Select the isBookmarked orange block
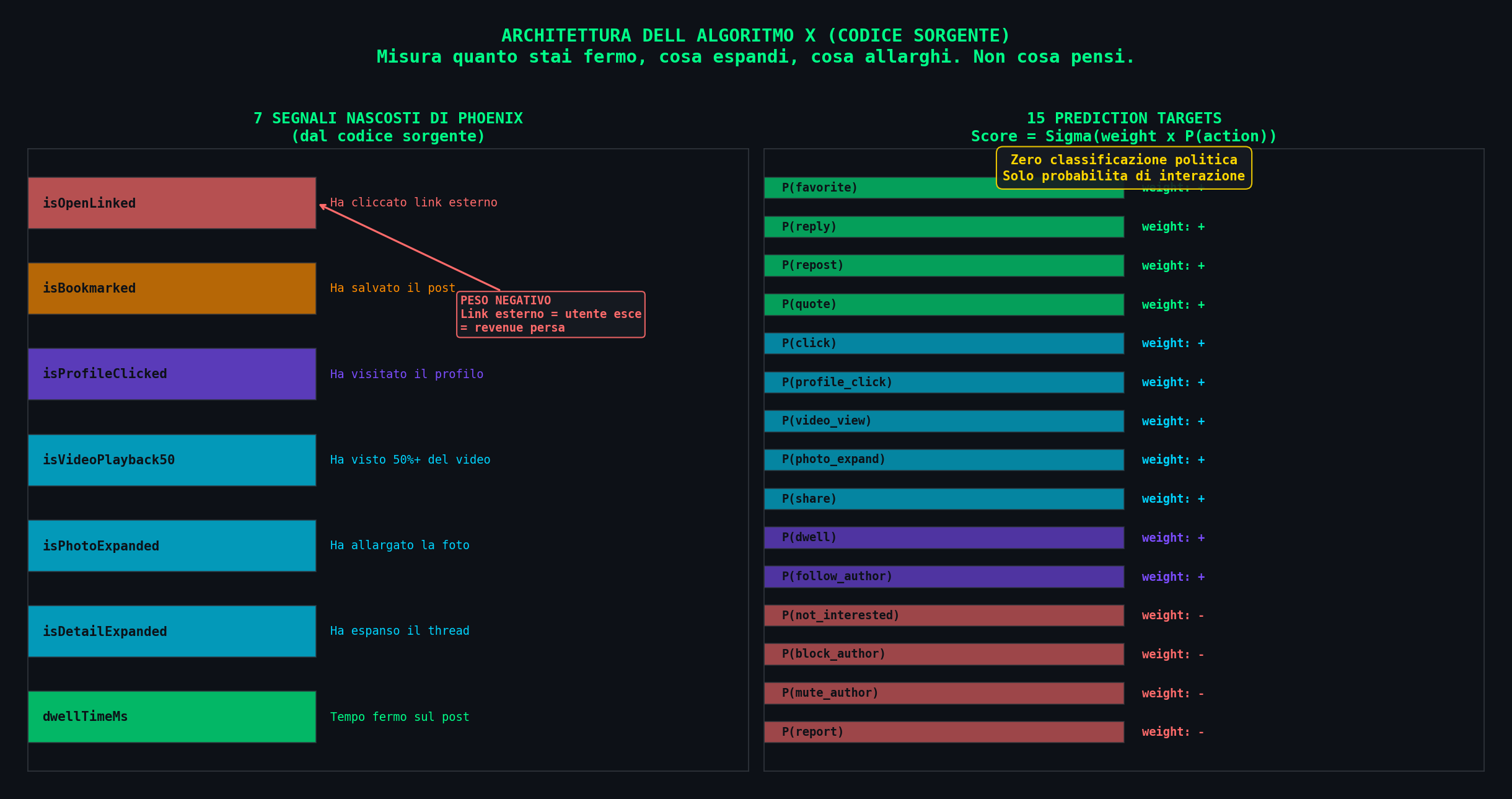This screenshot has width=1512, height=799. click(x=172, y=288)
